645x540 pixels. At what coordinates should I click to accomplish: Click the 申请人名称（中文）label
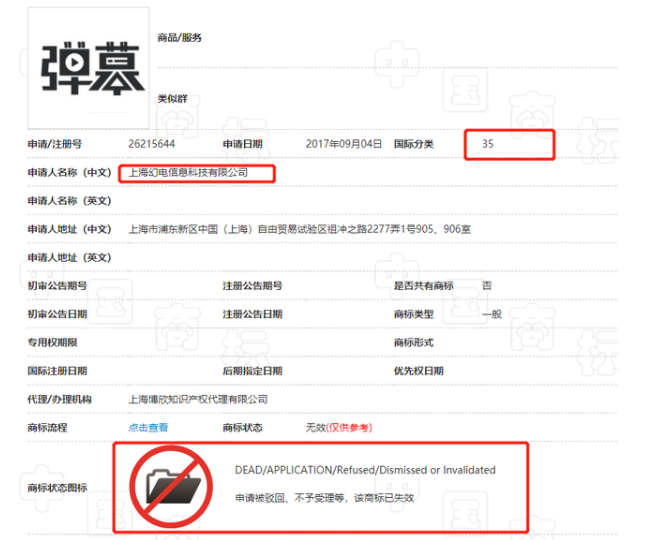pyautogui.click(x=70, y=173)
